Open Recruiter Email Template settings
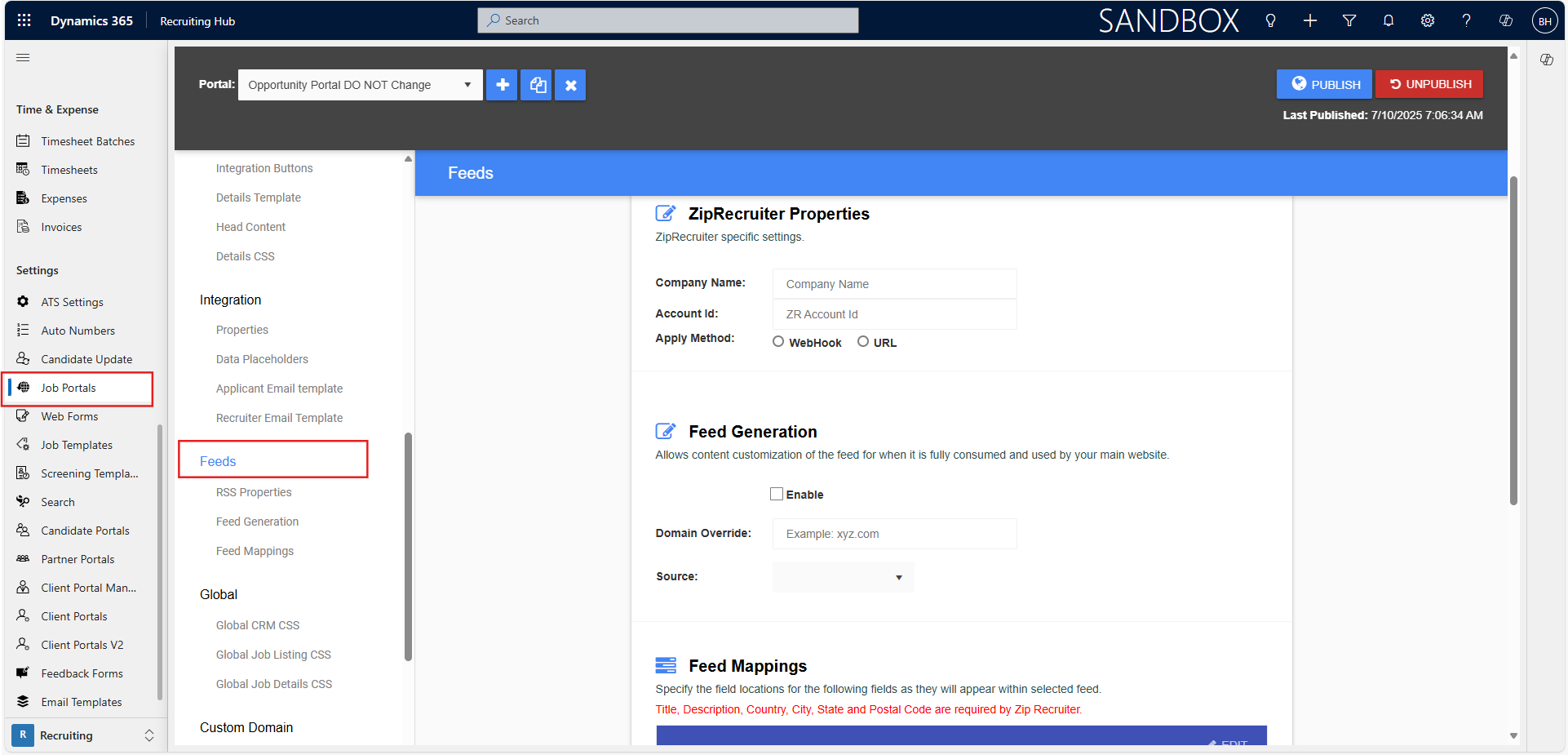 [279, 418]
